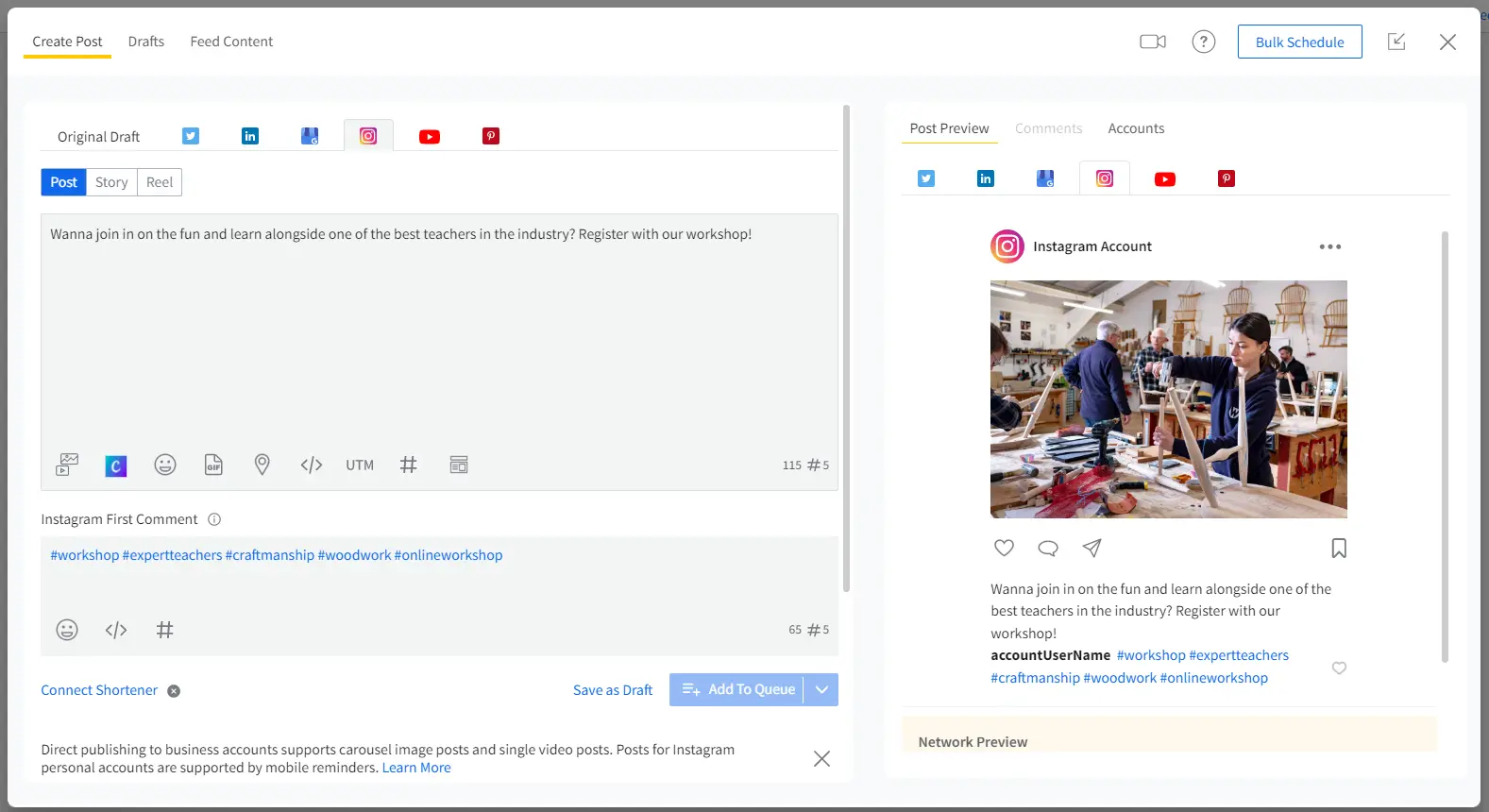This screenshot has width=1489, height=812.
Task: Open hashtag manager in post composer
Action: (x=408, y=465)
